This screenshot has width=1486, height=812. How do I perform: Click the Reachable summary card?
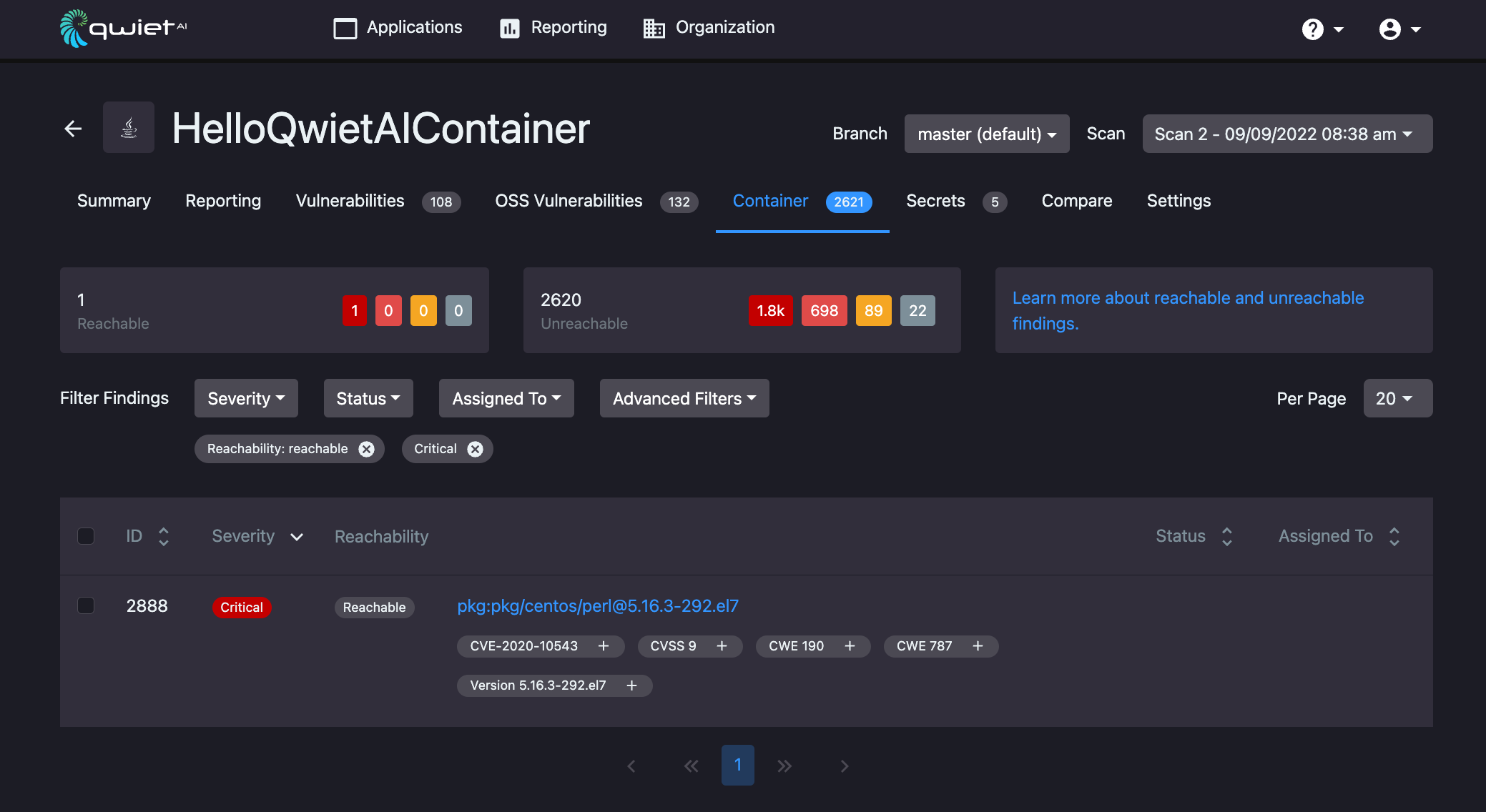pyautogui.click(x=275, y=310)
